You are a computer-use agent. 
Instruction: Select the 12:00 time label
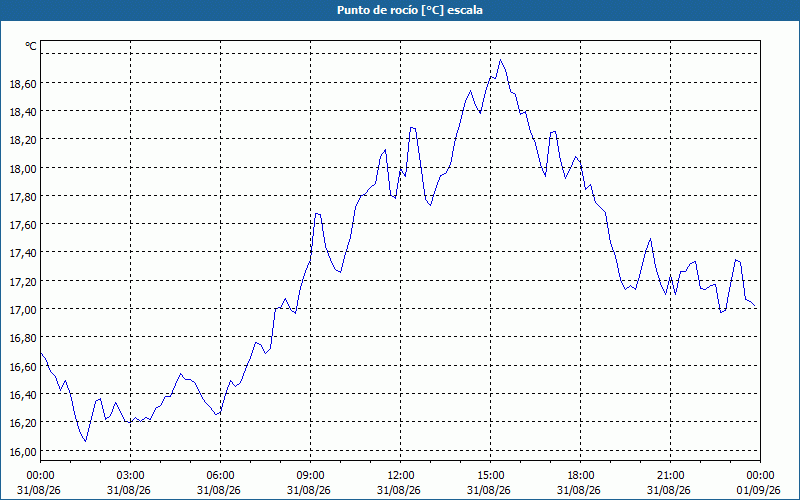pyautogui.click(x=401, y=476)
